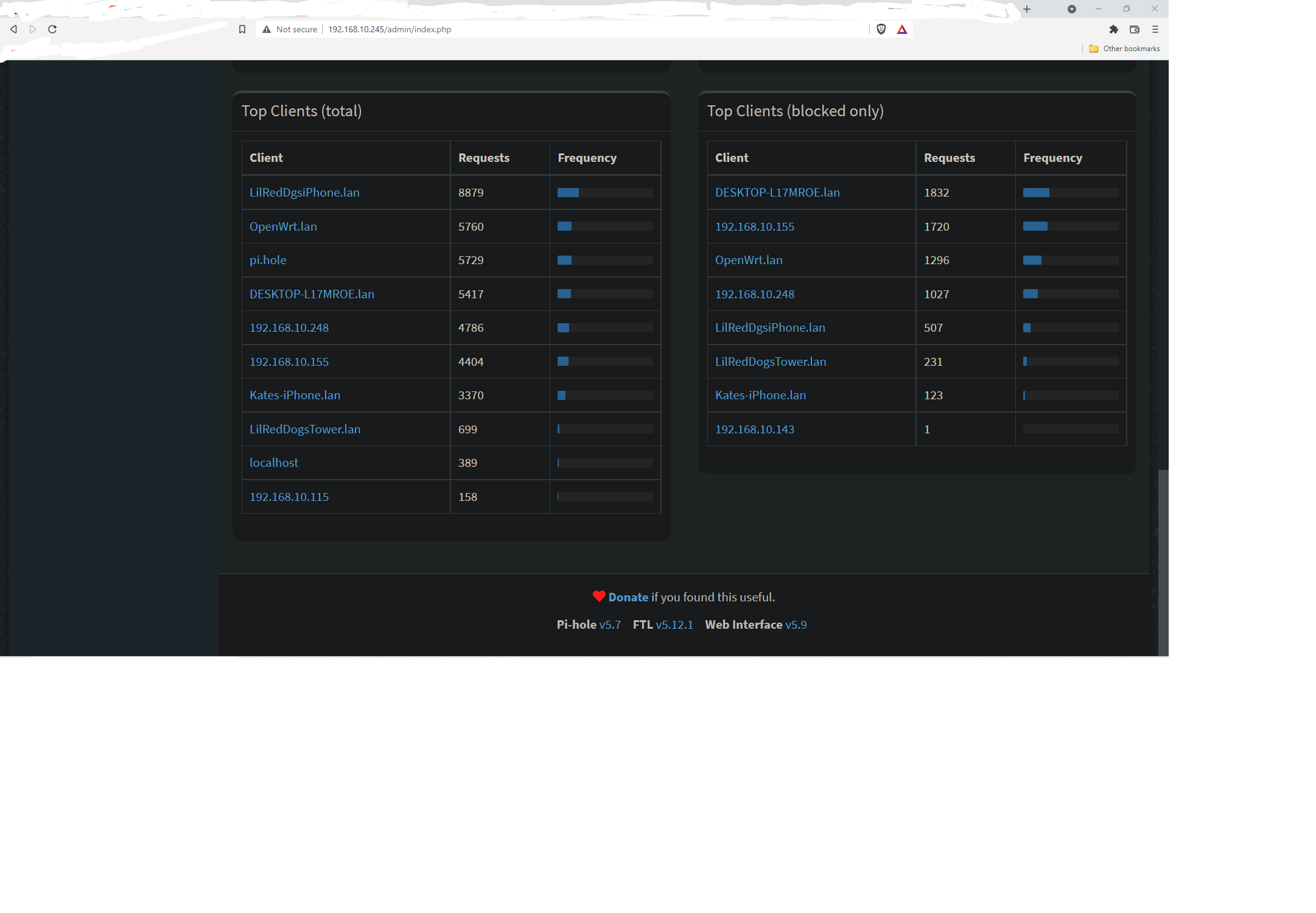Open OpenWrt.lan in blocked clients table
The width and height of the screenshot is (1316, 913).
[x=749, y=260]
